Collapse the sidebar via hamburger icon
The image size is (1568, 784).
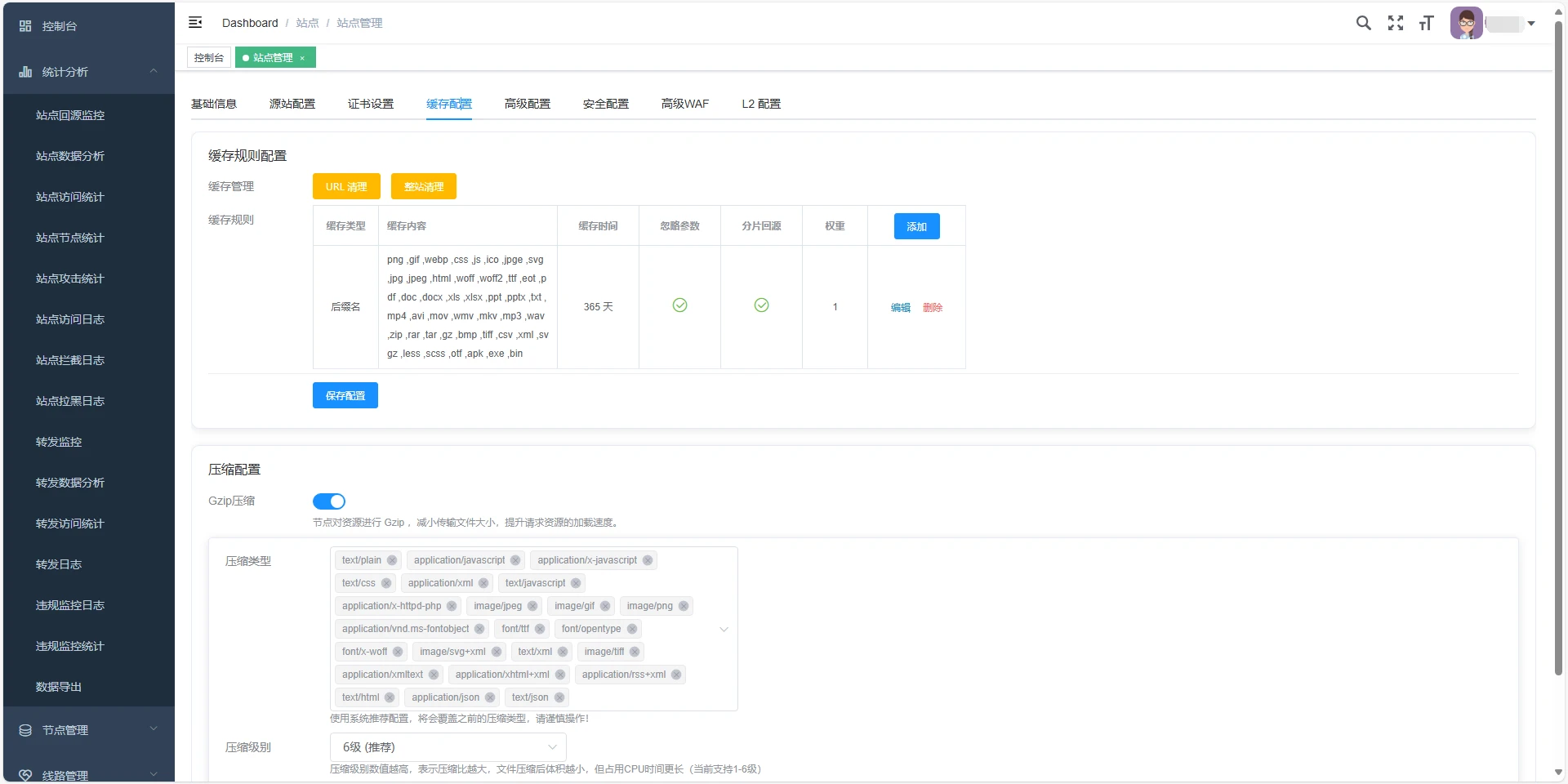[x=195, y=23]
